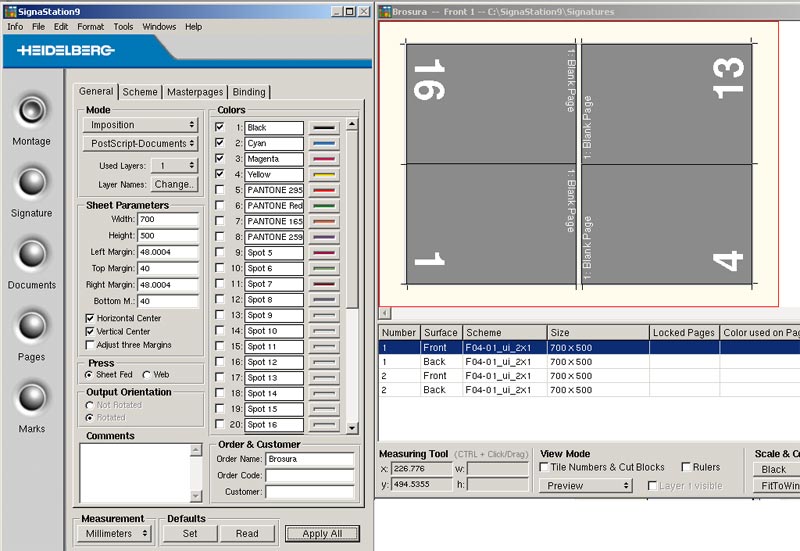This screenshot has height=551, width=800.
Task: Click the Magenta color swatch
Action: [324, 159]
